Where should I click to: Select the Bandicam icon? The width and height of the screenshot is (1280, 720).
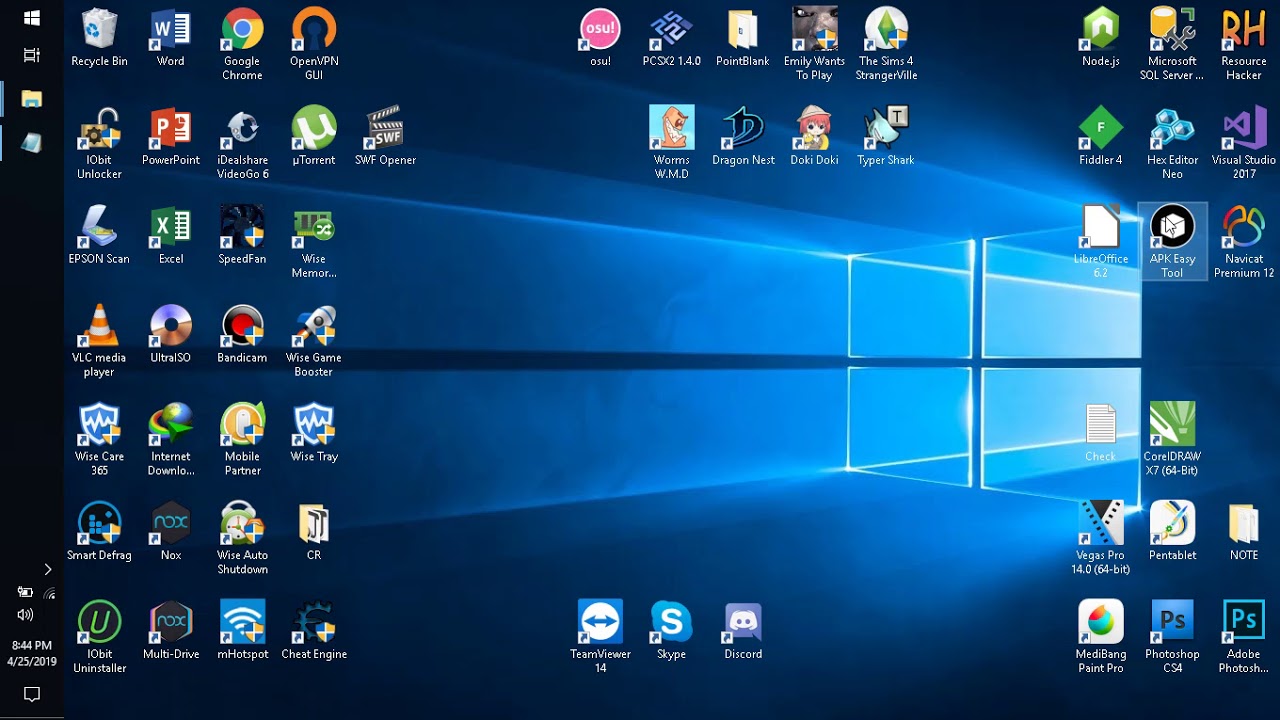tap(242, 335)
